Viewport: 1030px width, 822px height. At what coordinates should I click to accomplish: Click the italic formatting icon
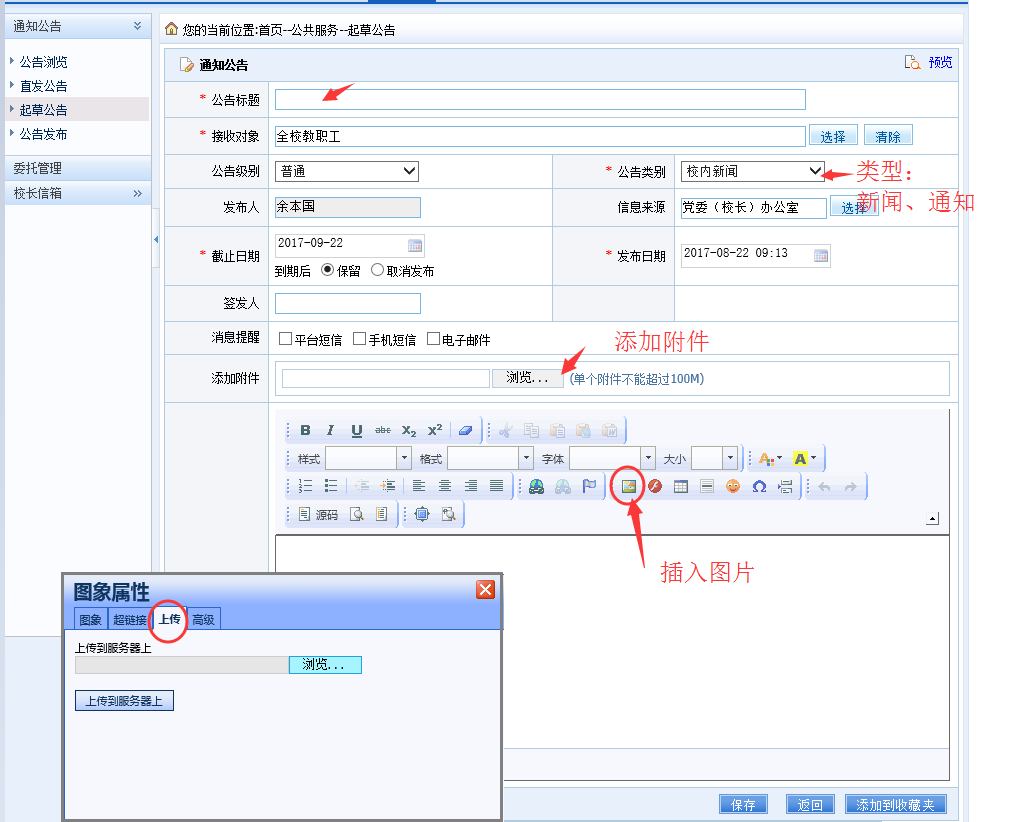click(331, 430)
